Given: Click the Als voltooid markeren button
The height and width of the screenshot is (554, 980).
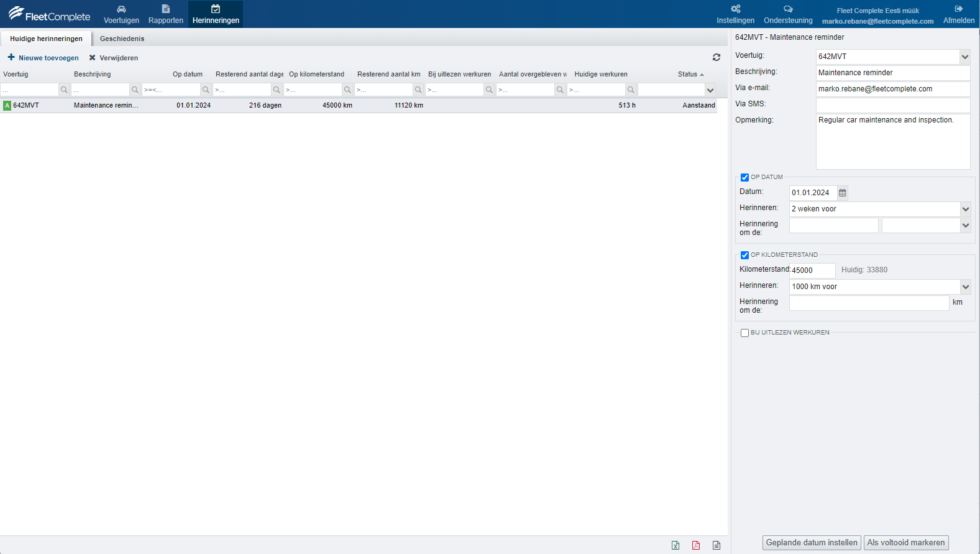Looking at the screenshot, I should coord(906,542).
